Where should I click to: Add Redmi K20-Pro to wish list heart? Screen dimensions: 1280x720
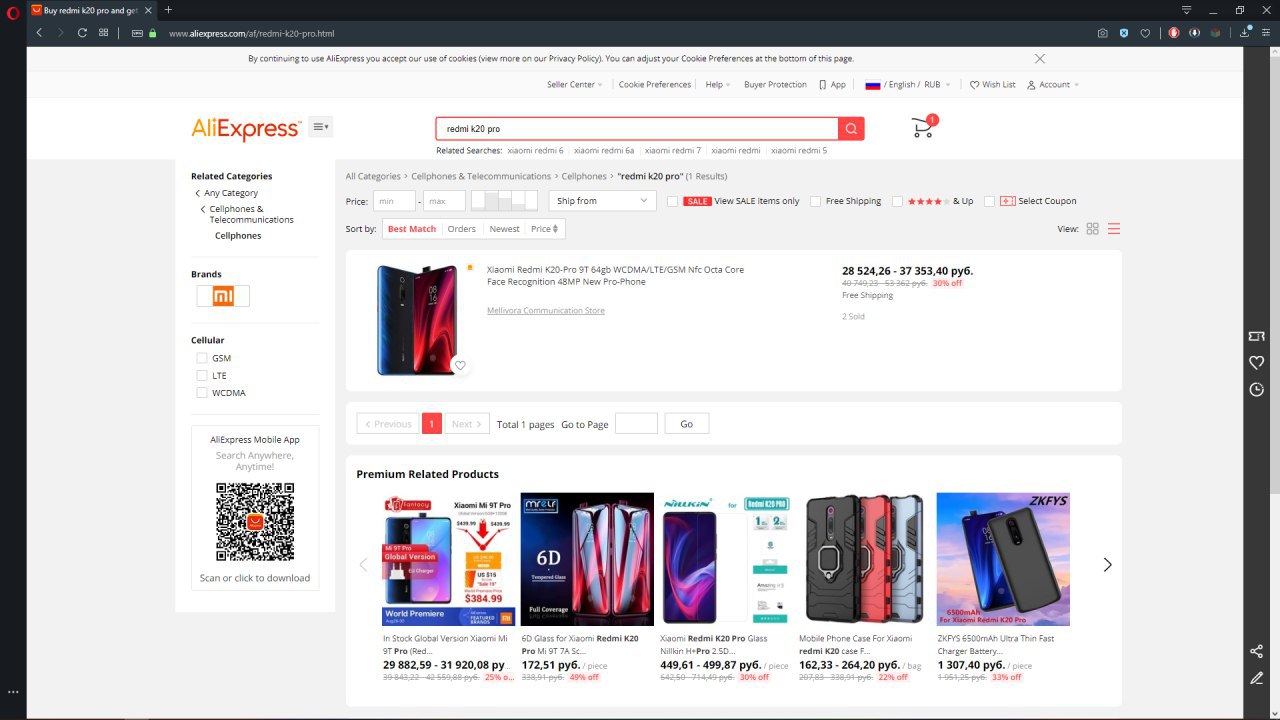click(460, 365)
